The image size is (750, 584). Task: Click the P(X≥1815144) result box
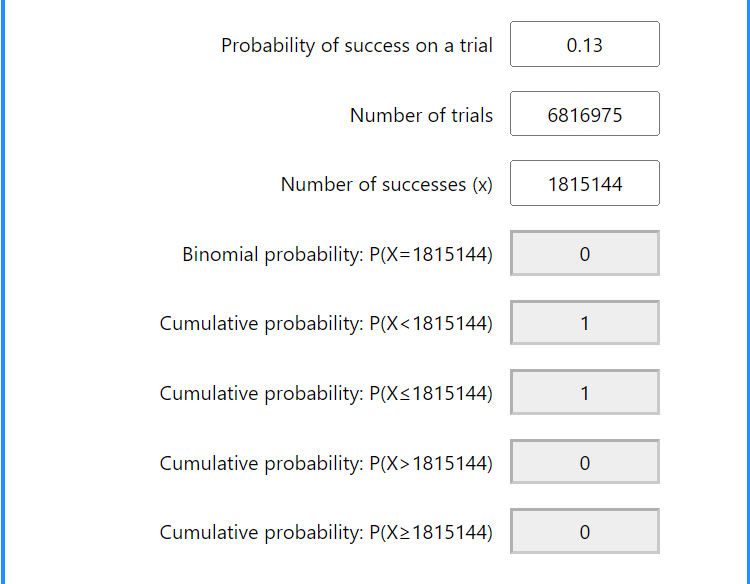(x=584, y=532)
